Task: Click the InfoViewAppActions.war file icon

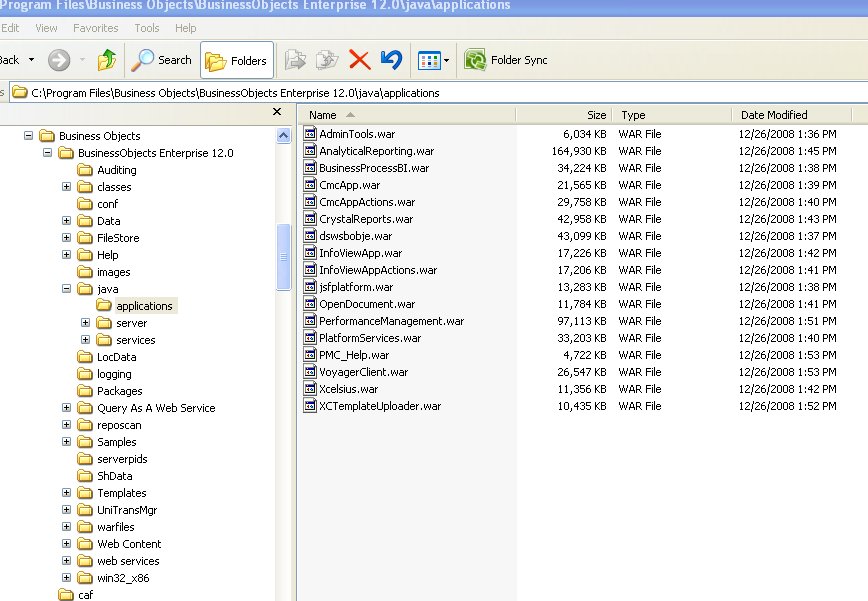Action: tap(310, 270)
